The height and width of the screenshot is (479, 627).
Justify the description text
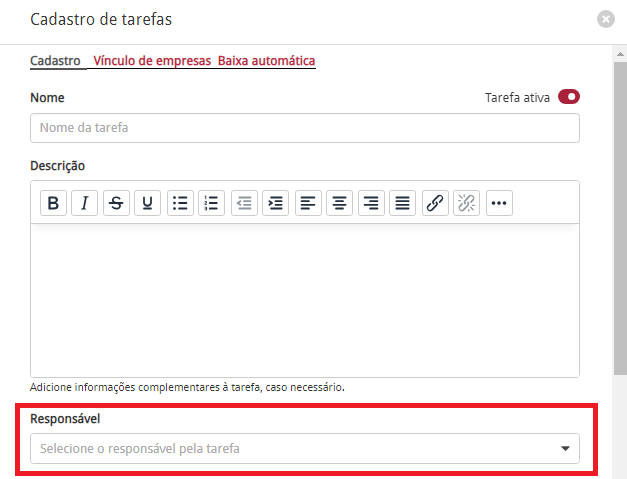click(x=403, y=203)
